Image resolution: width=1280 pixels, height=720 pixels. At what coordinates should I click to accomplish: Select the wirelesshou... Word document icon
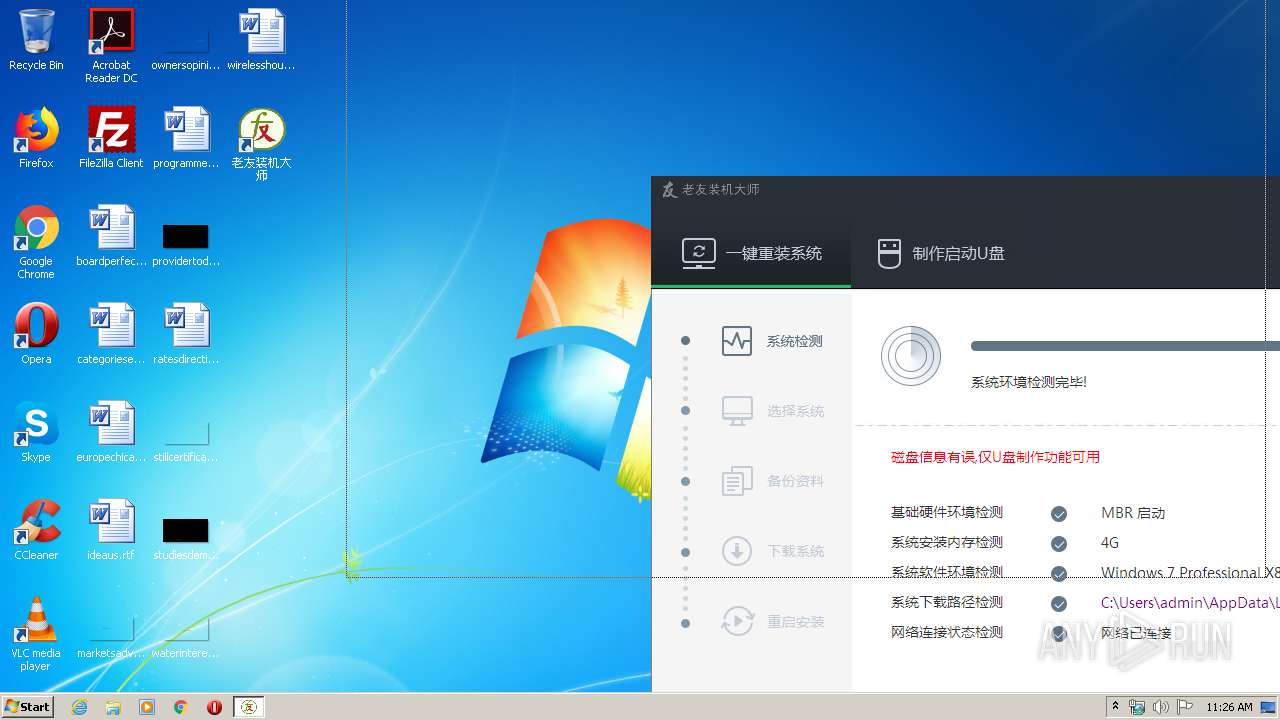click(261, 40)
